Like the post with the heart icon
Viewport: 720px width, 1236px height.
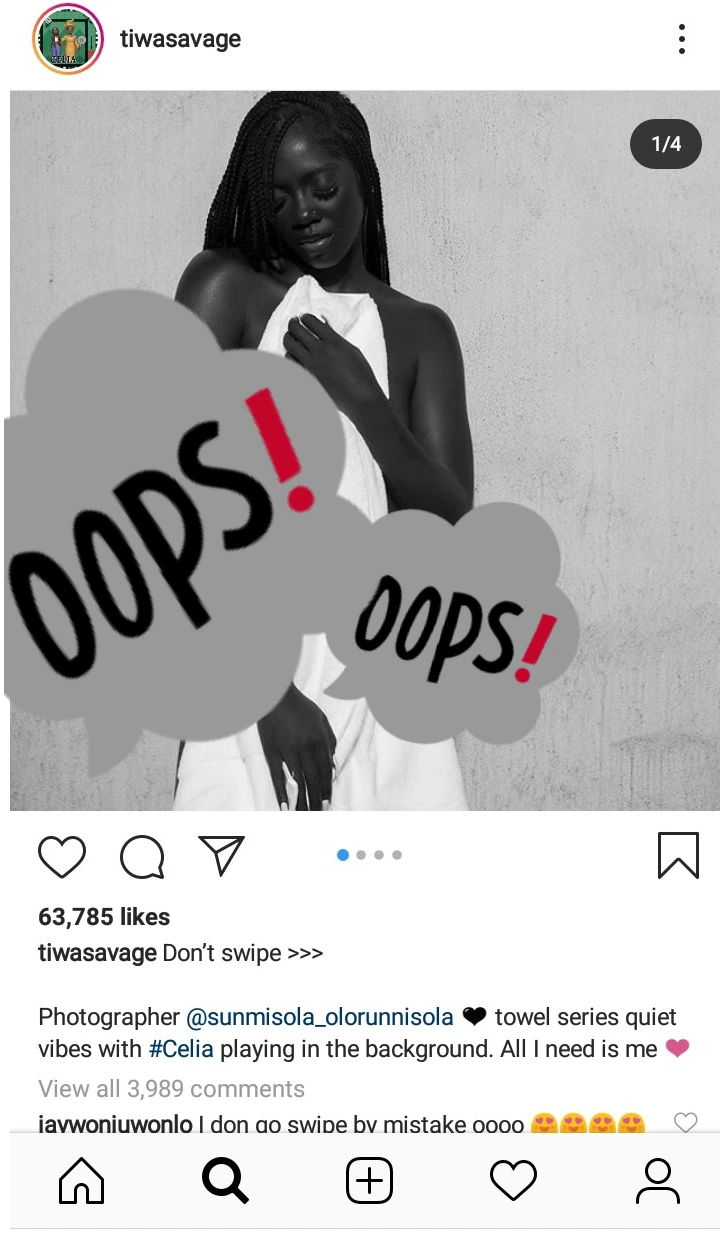pyautogui.click(x=62, y=857)
